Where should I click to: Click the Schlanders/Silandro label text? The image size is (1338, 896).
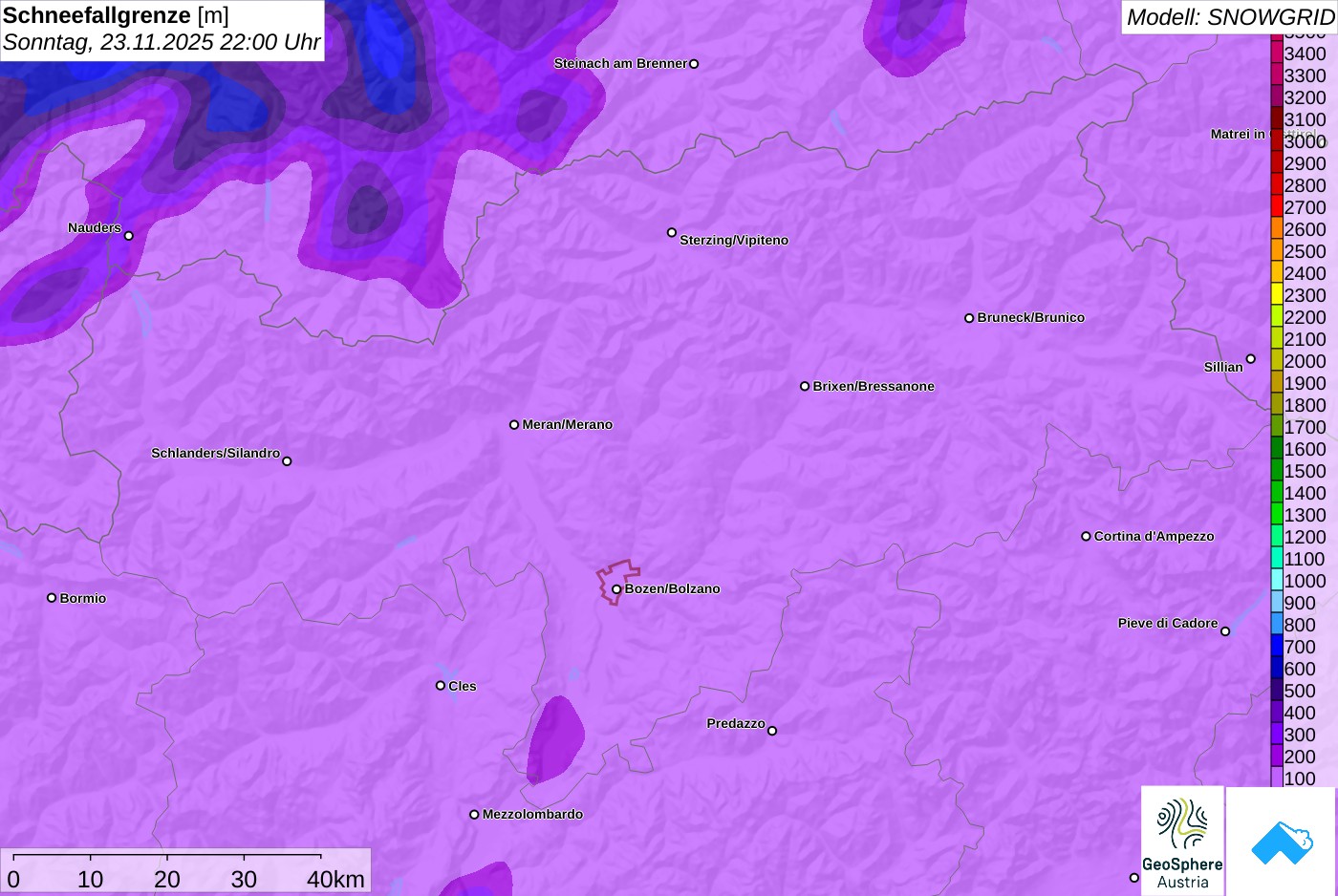pyautogui.click(x=216, y=454)
